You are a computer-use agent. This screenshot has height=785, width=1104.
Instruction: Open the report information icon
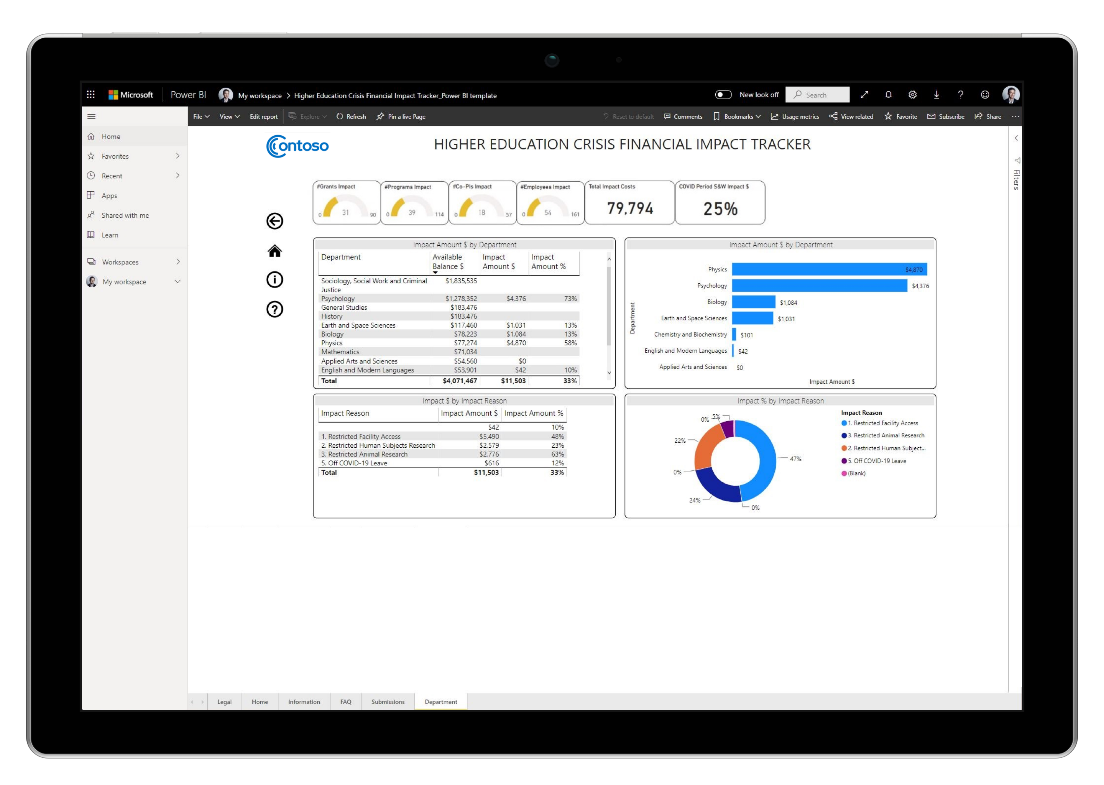point(274,280)
